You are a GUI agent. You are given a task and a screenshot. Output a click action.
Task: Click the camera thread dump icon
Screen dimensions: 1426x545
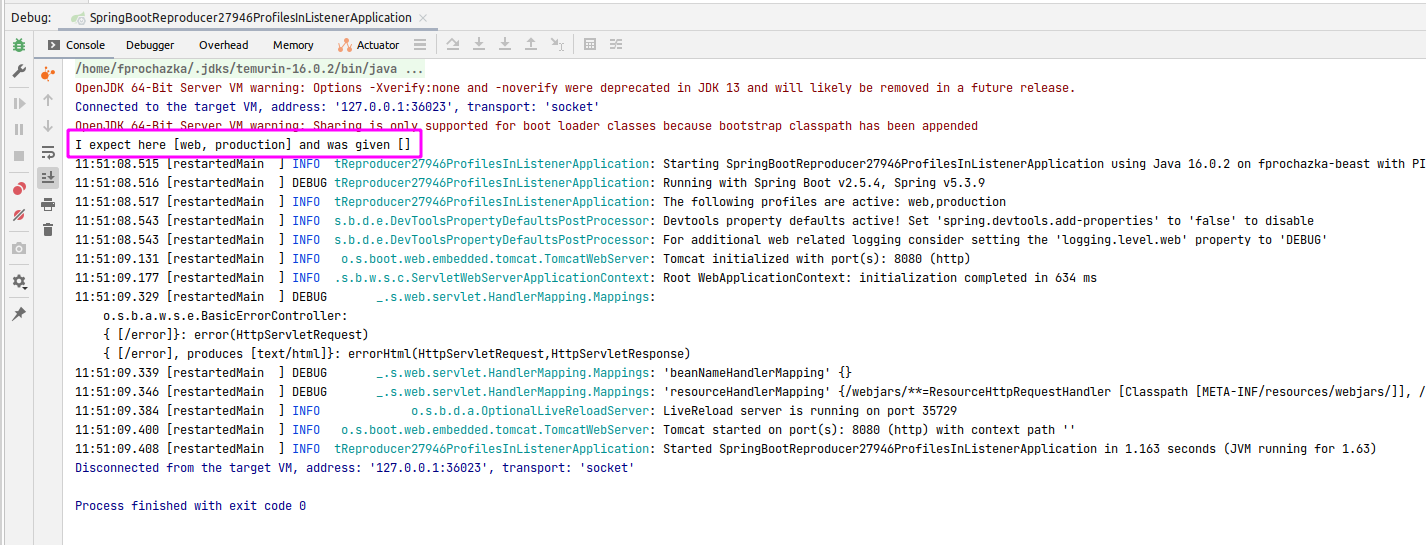(x=19, y=248)
